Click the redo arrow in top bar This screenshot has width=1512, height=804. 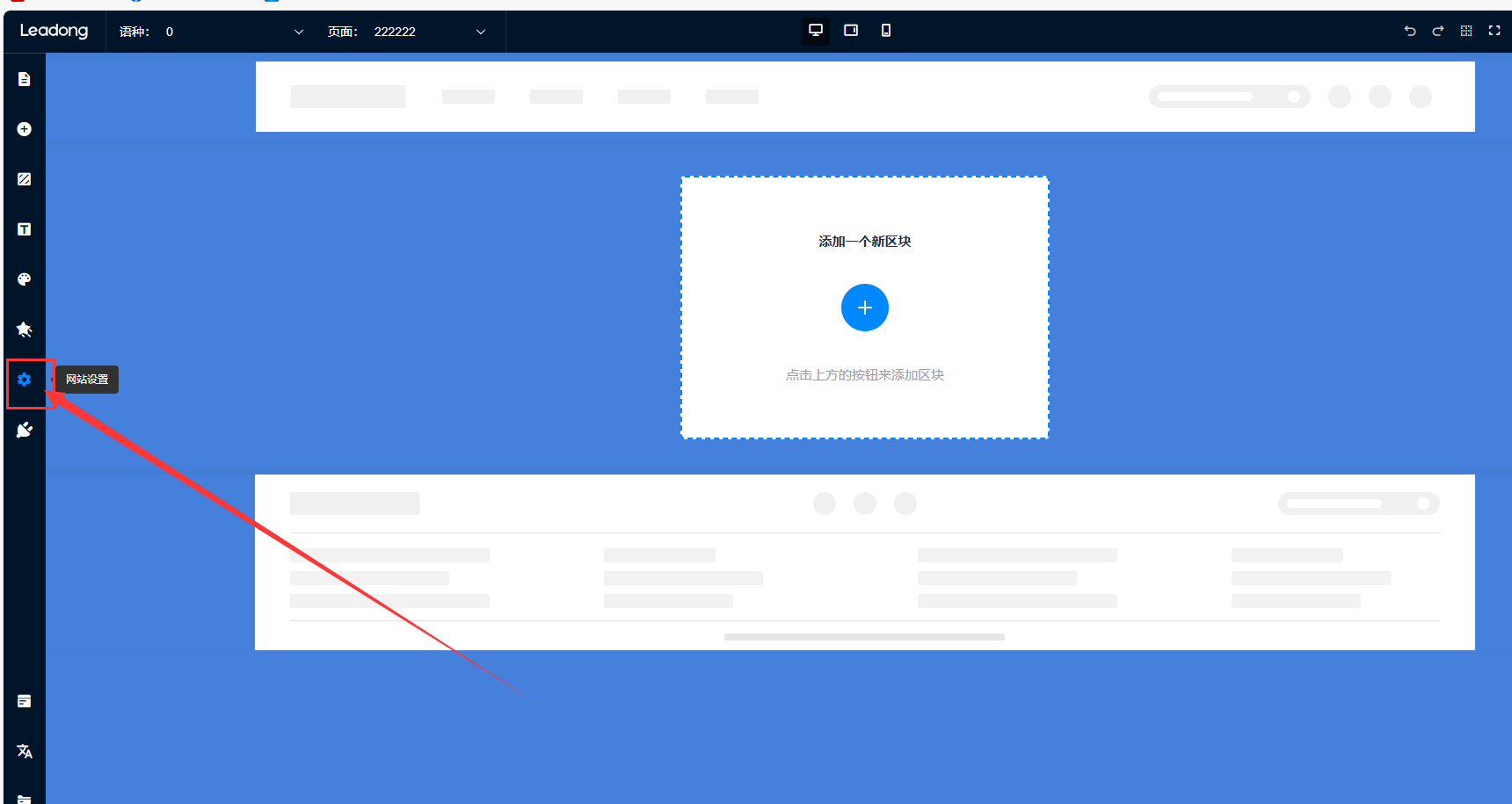click(1438, 31)
